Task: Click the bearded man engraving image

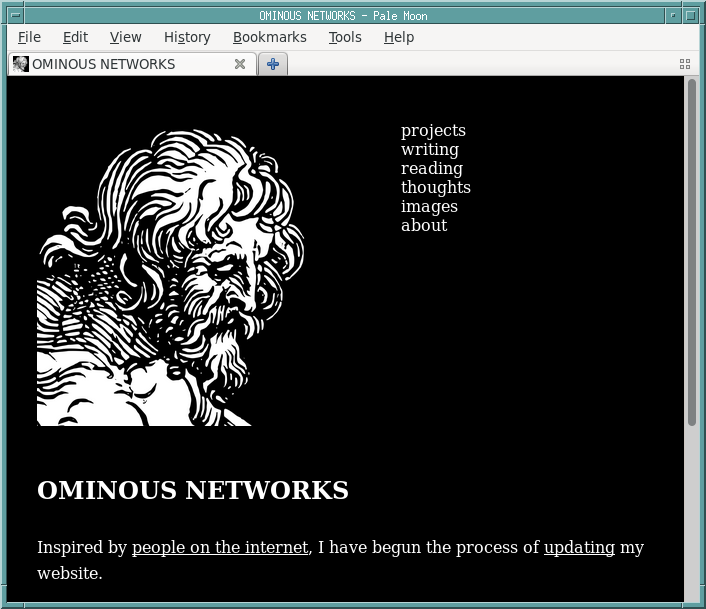Action: (x=170, y=278)
